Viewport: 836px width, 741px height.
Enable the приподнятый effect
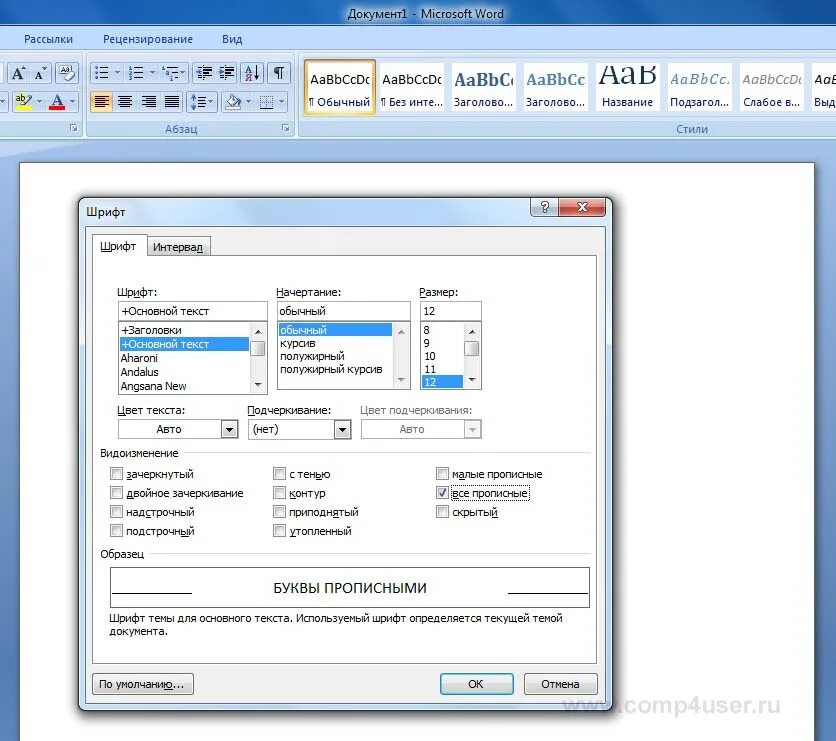pos(279,512)
